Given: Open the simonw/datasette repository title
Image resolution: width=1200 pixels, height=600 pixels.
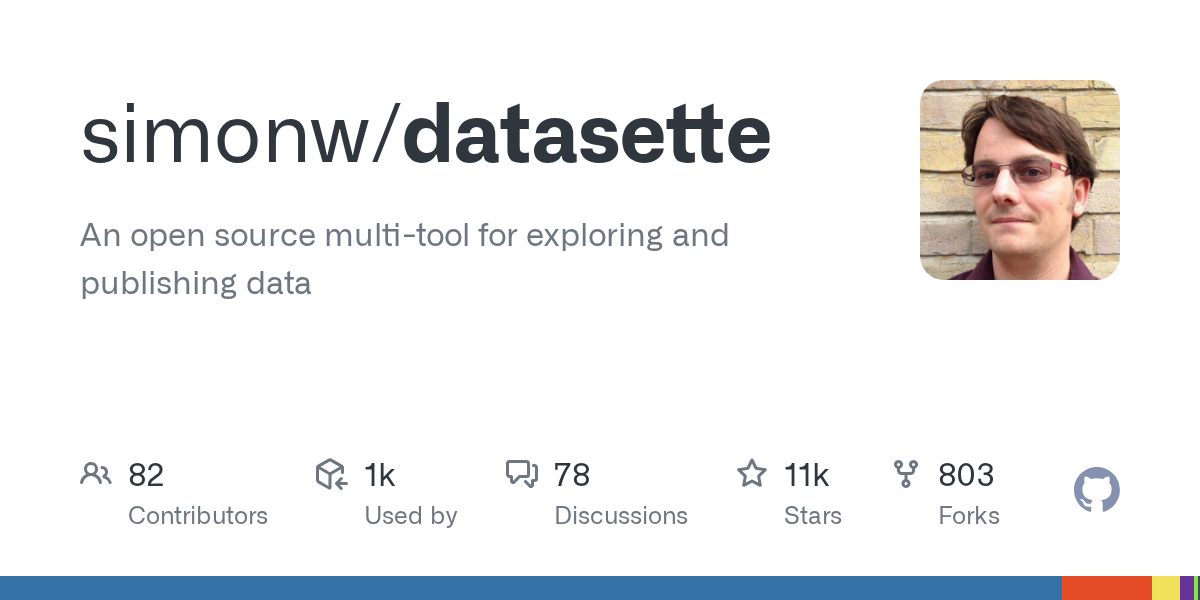Looking at the screenshot, I should 426,135.
